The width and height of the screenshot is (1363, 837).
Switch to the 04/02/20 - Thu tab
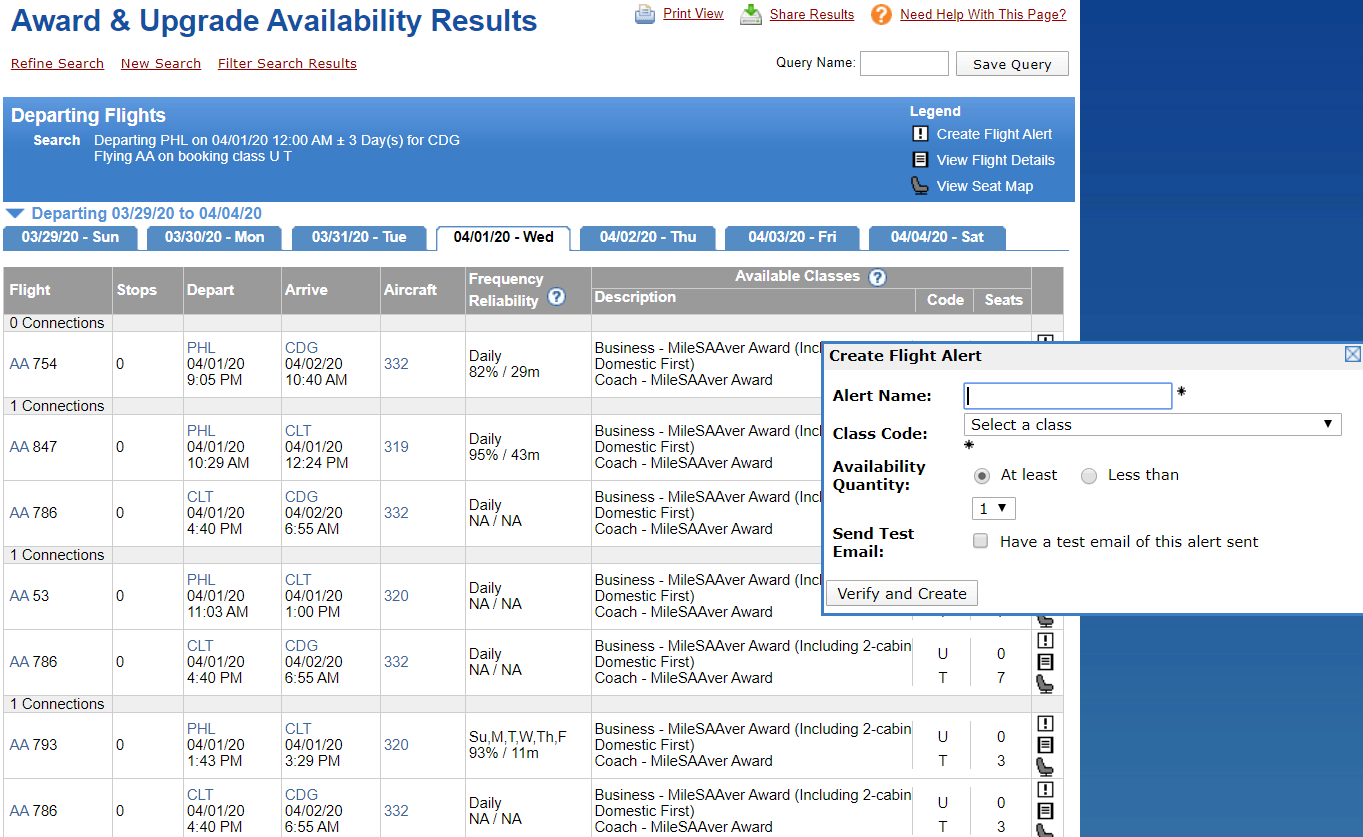click(x=648, y=238)
